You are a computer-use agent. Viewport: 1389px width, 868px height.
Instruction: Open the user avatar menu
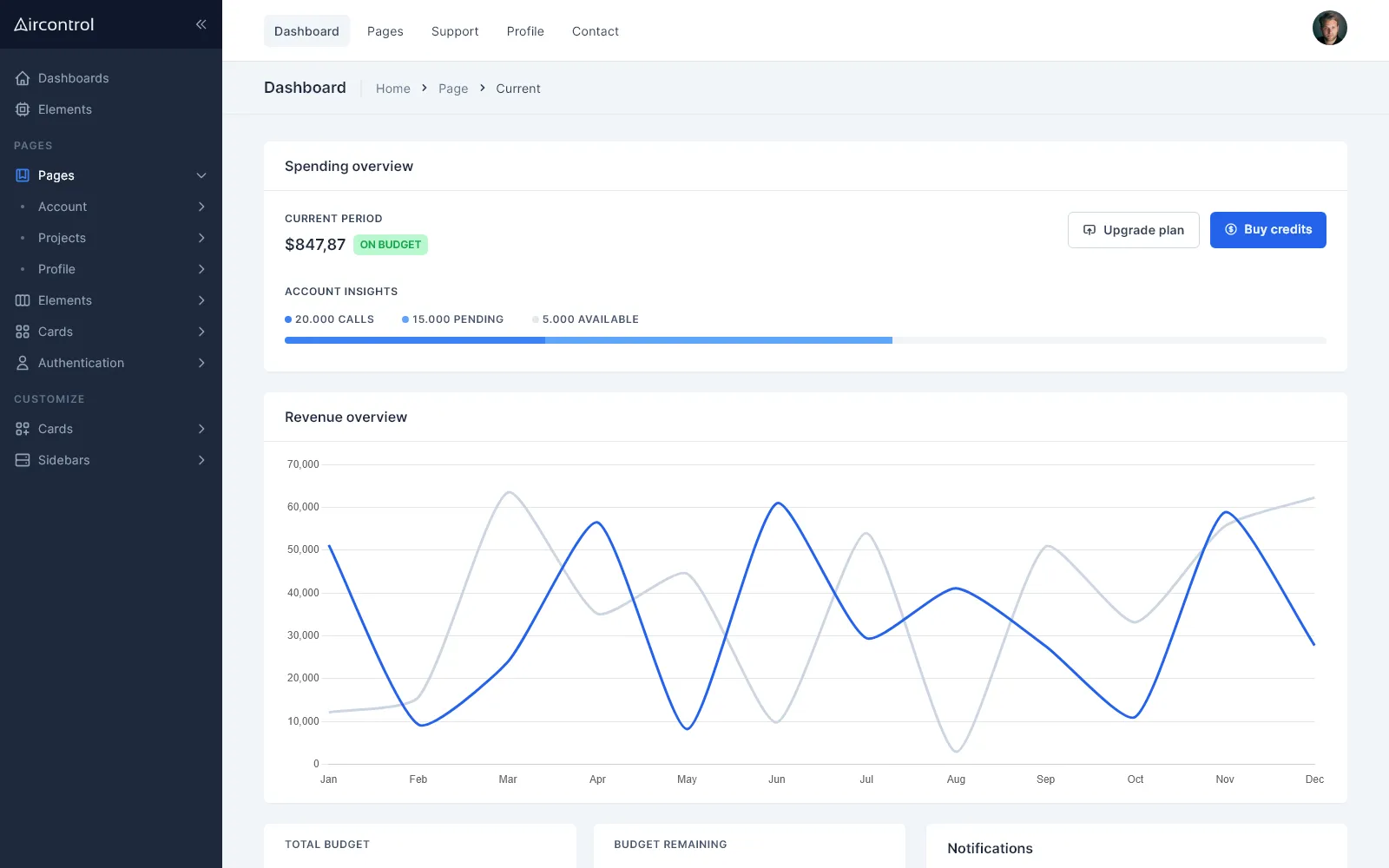click(x=1329, y=28)
